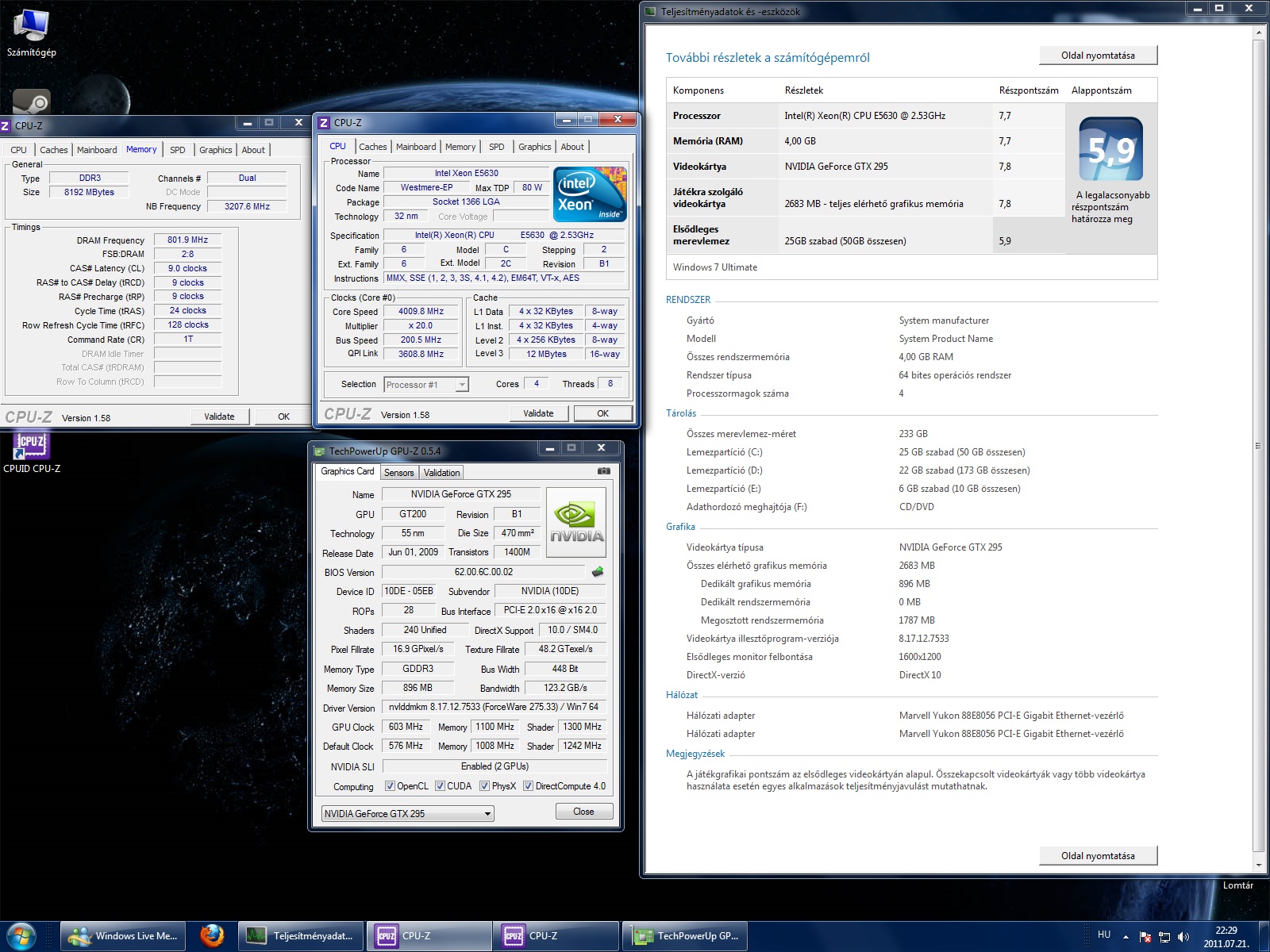Click OK in memory timings CPU-Z window

[x=283, y=416]
